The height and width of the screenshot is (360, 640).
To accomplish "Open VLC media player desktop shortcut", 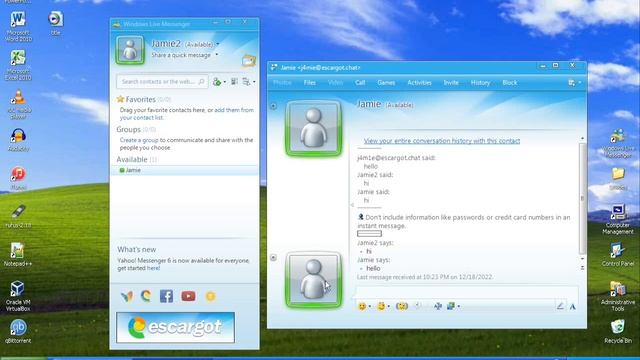I will point(18,104).
